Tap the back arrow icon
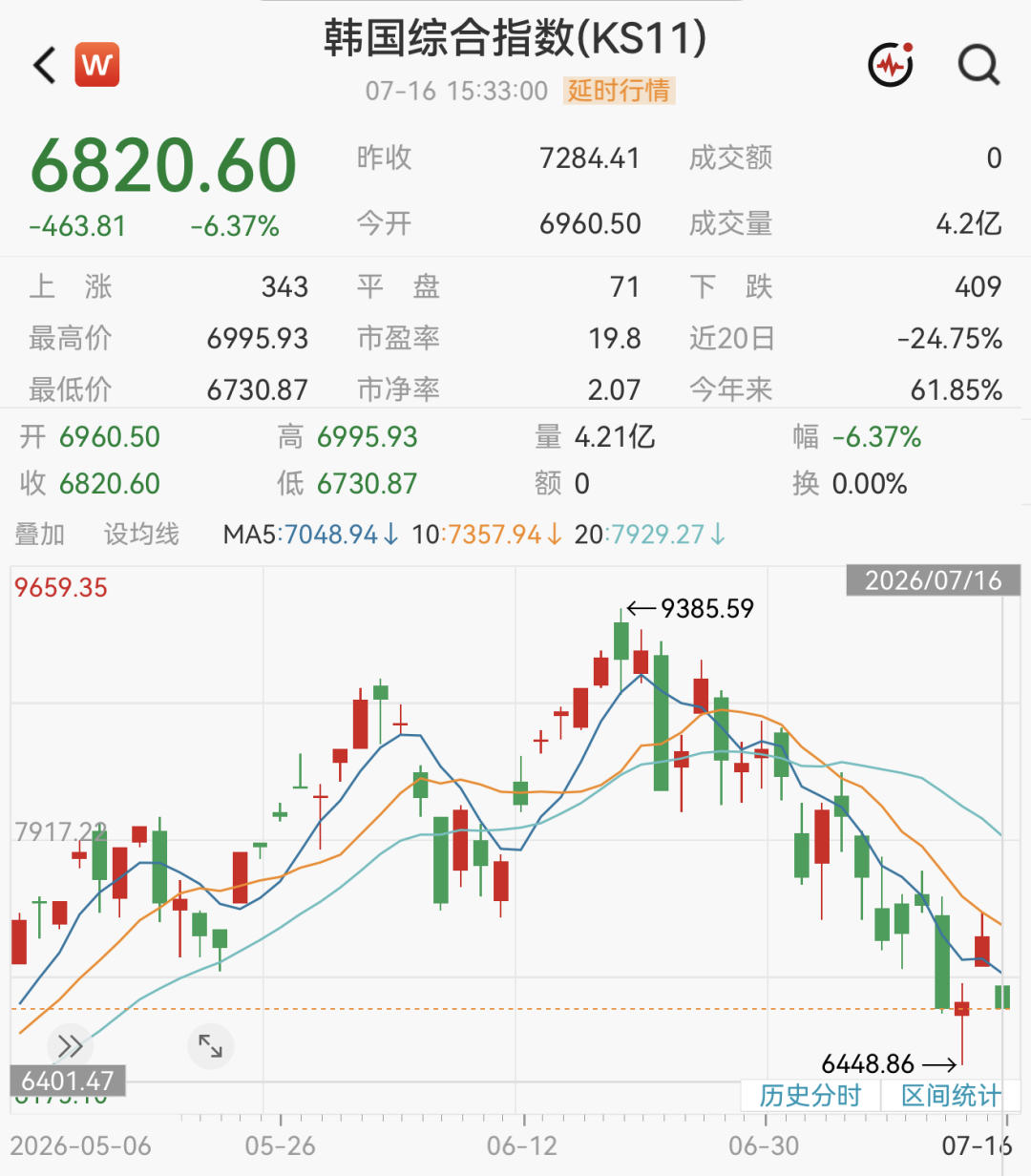Viewport: 1031px width, 1176px height. (45, 66)
